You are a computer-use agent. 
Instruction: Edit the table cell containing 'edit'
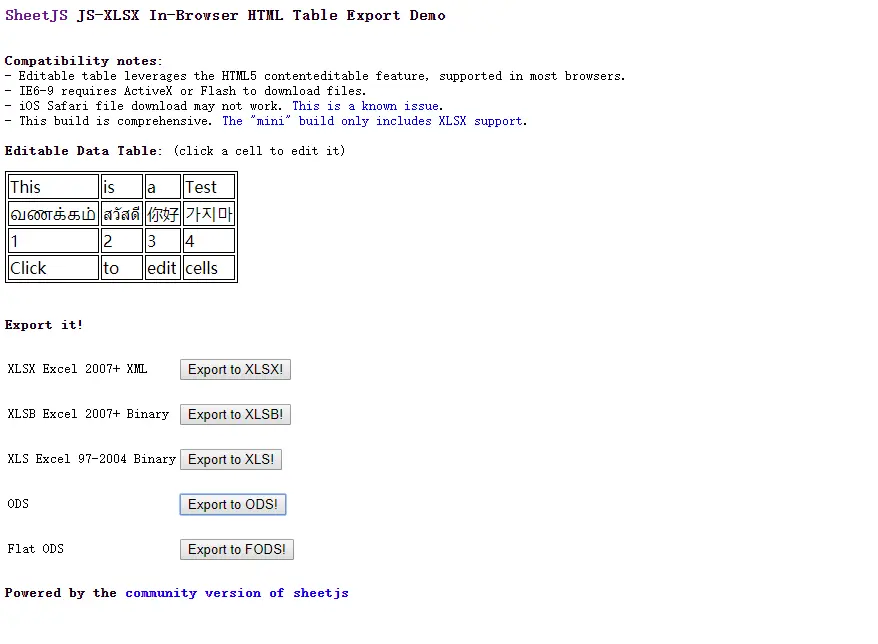[x=162, y=268]
